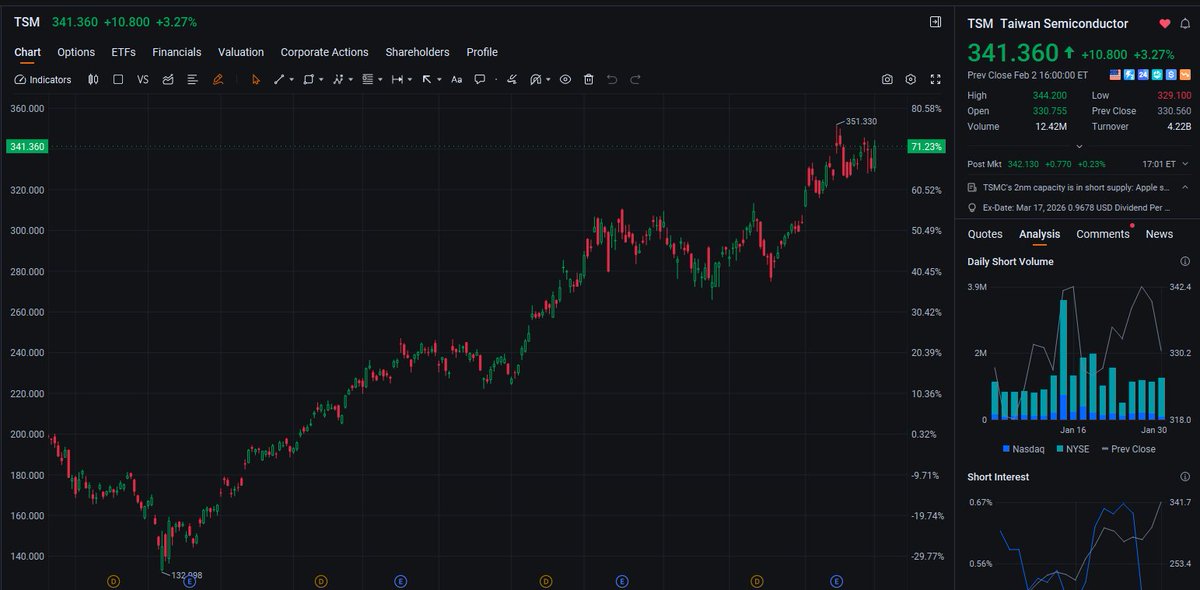Expand the zigzag pattern tool dropdown arrow
The image size is (1200, 590).
pyautogui.click(x=351, y=79)
